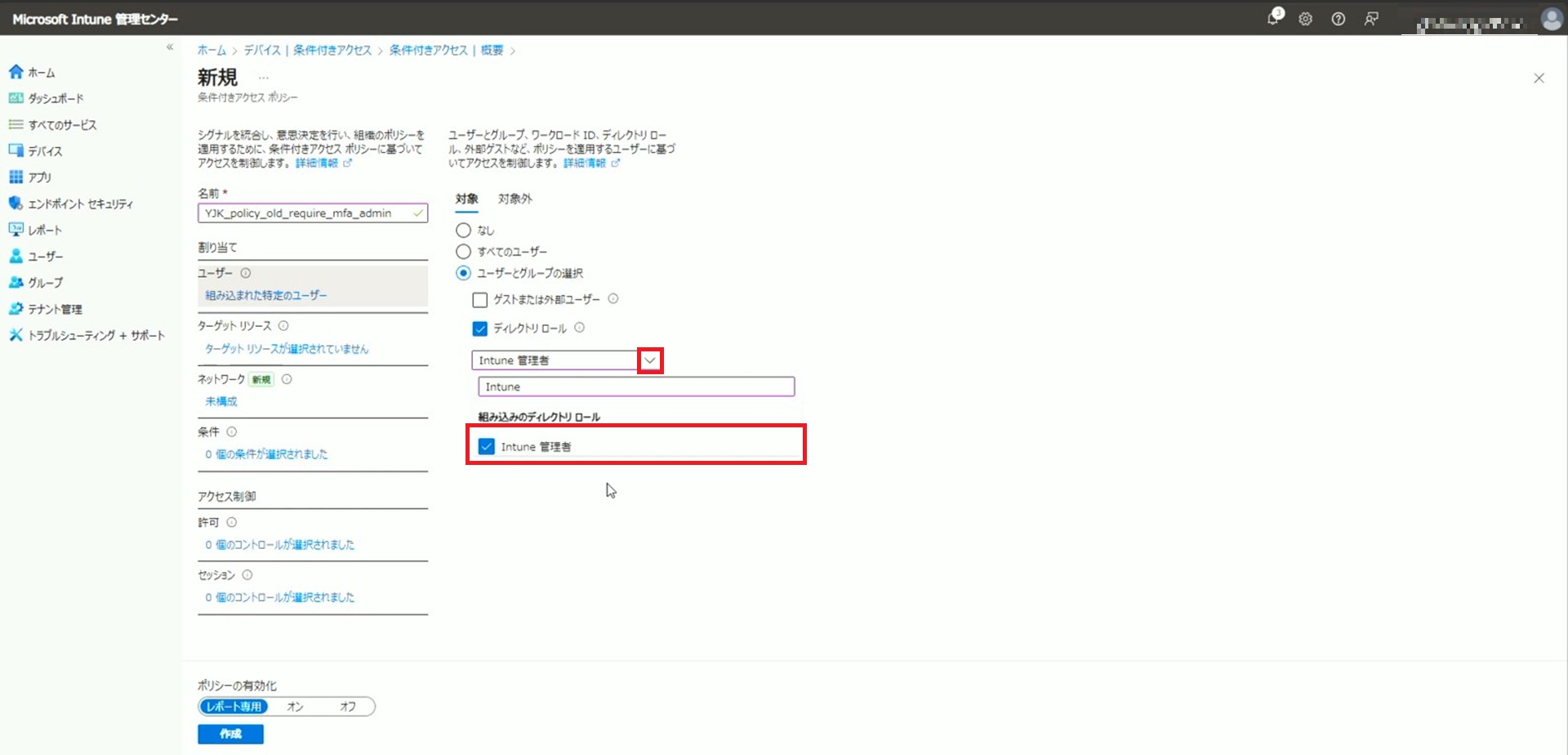Click the 名前 policy name field

313,213
